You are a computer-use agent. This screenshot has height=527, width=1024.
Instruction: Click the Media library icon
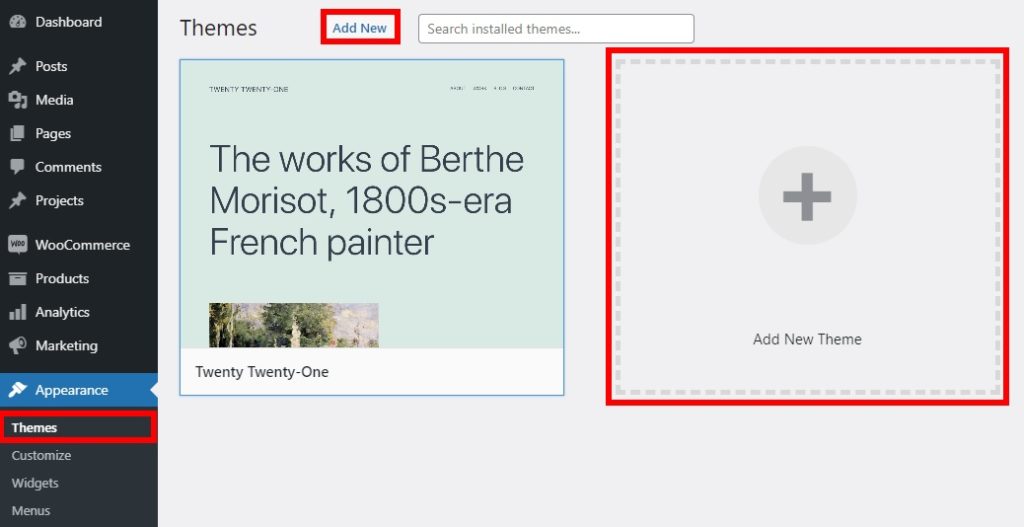click(18, 100)
